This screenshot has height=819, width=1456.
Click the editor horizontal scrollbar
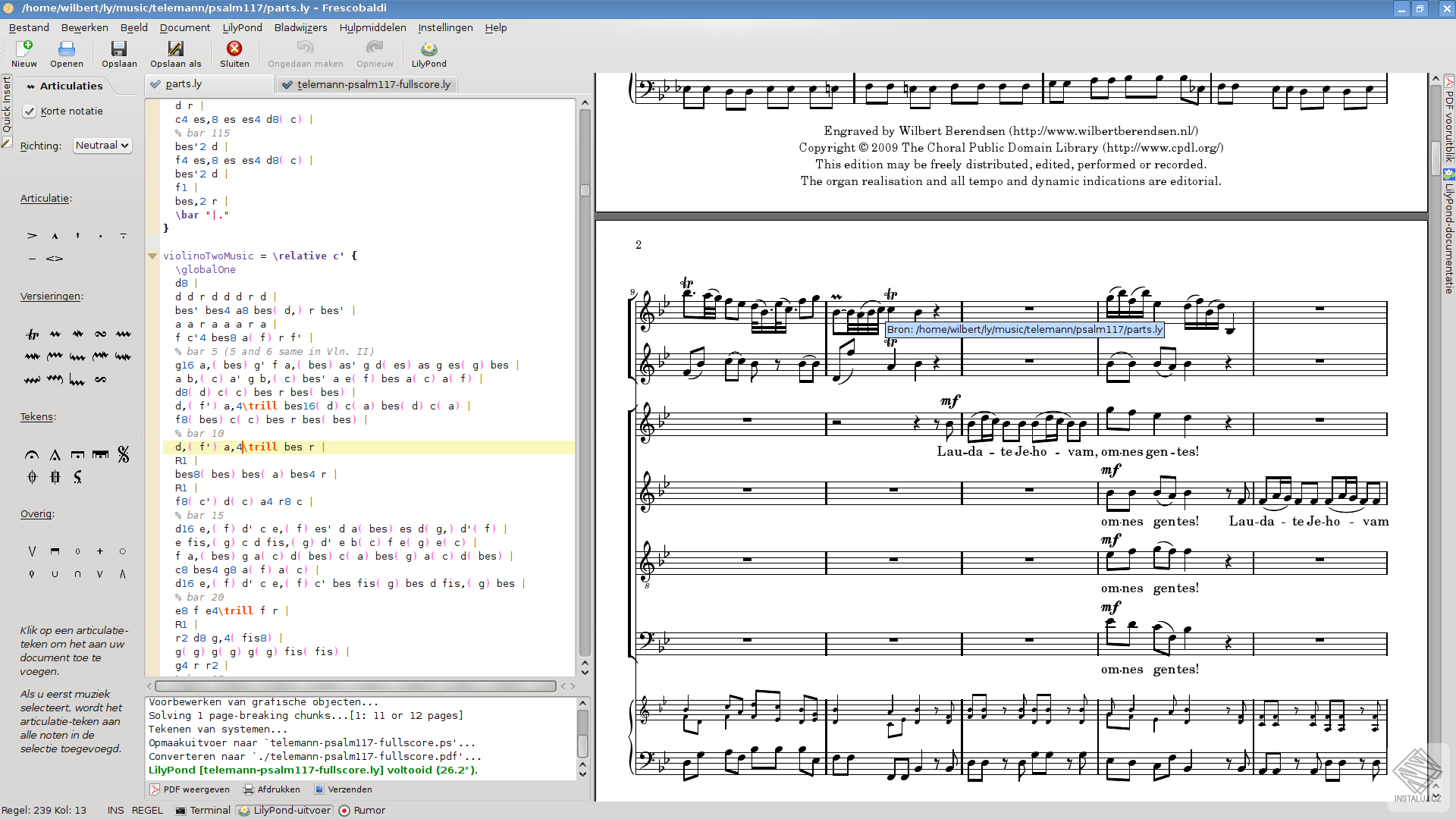click(356, 686)
